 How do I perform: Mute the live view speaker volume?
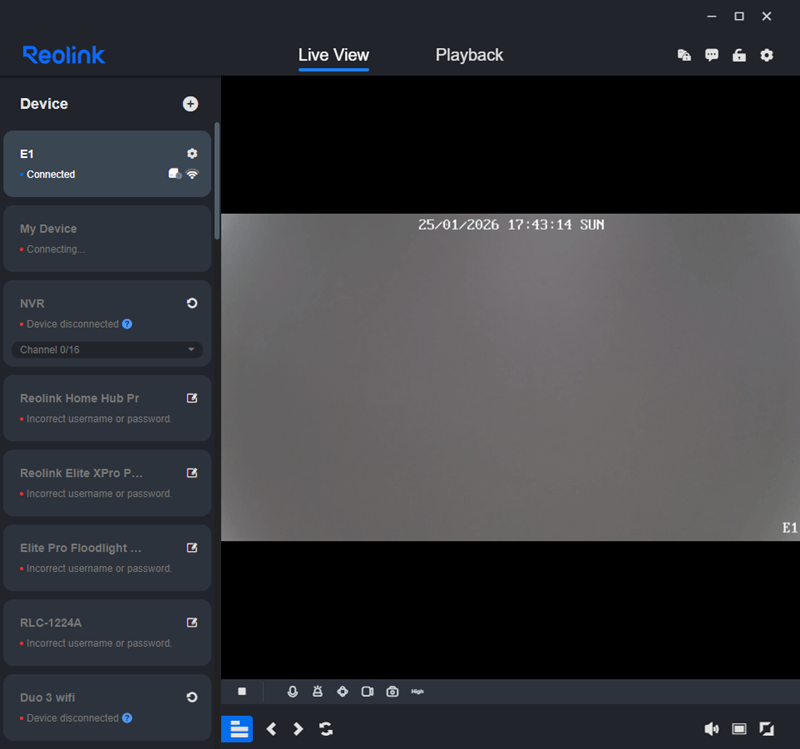(711, 729)
